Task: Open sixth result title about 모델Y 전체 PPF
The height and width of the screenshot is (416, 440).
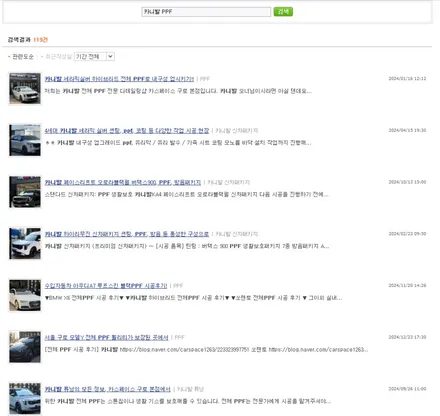Action: [107, 337]
